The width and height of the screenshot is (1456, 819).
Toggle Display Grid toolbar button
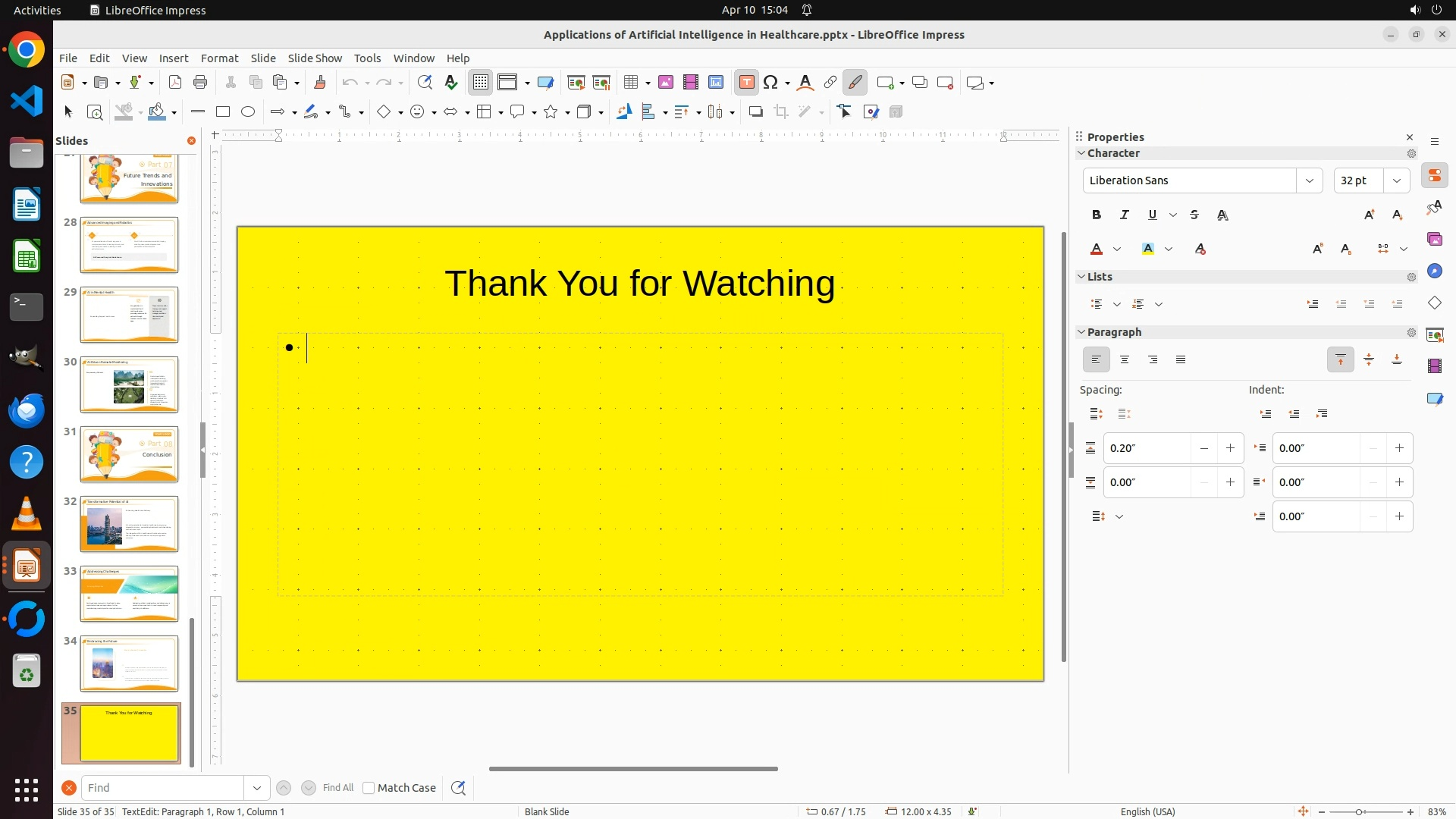(x=481, y=83)
